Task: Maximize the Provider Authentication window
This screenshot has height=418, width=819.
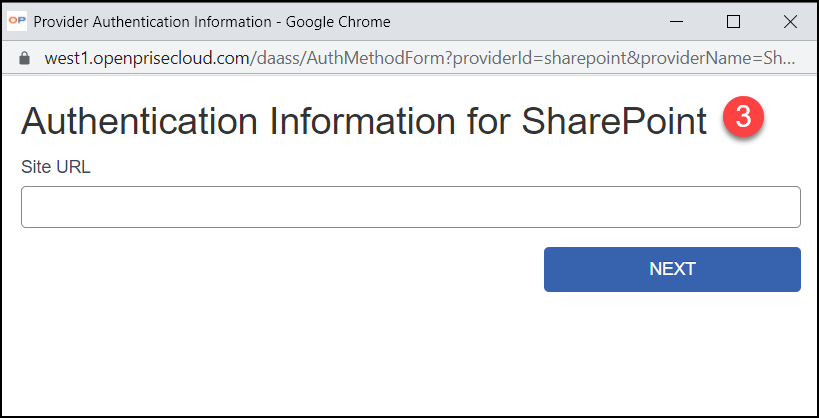Action: 733,21
